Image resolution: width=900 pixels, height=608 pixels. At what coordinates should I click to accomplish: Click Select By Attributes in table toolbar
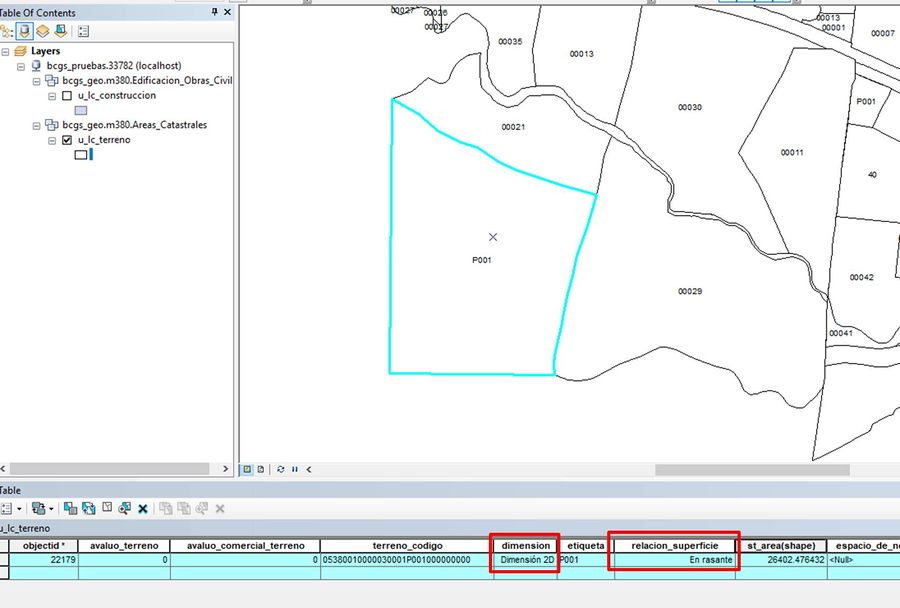coord(70,508)
